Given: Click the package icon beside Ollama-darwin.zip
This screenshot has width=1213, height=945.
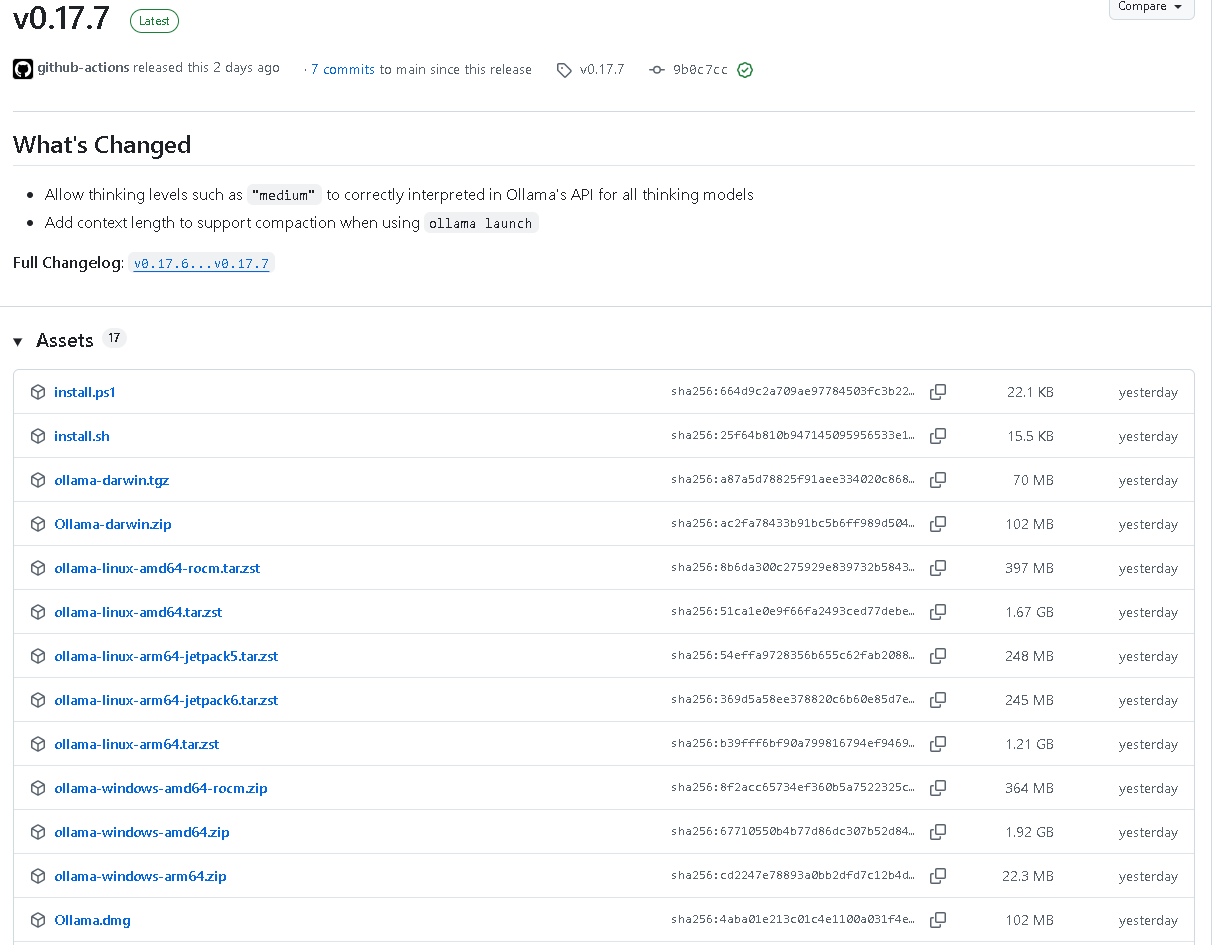Looking at the screenshot, I should point(38,524).
